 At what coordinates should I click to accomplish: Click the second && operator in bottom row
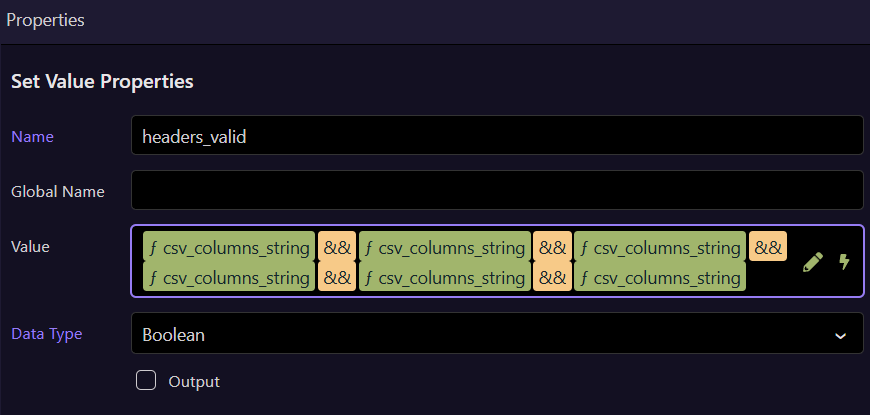point(552,277)
